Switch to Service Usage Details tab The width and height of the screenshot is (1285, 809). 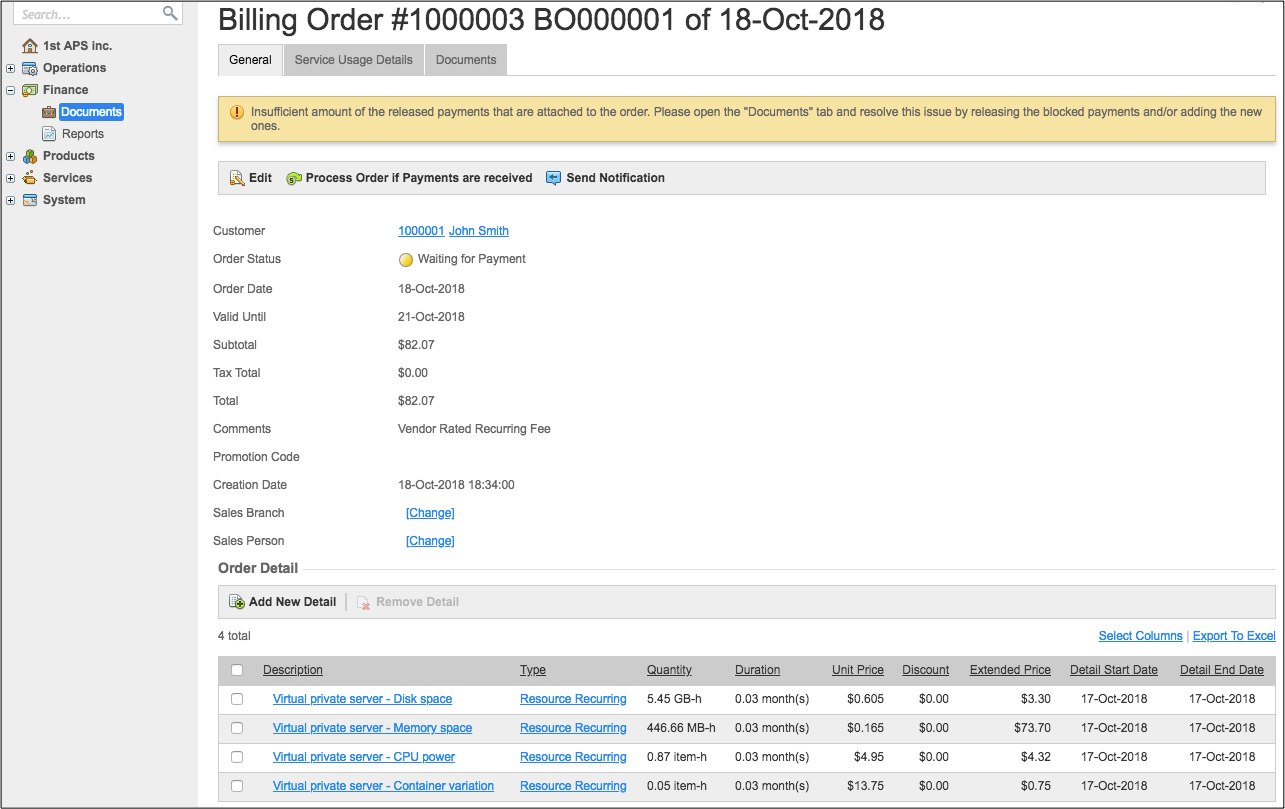(353, 60)
